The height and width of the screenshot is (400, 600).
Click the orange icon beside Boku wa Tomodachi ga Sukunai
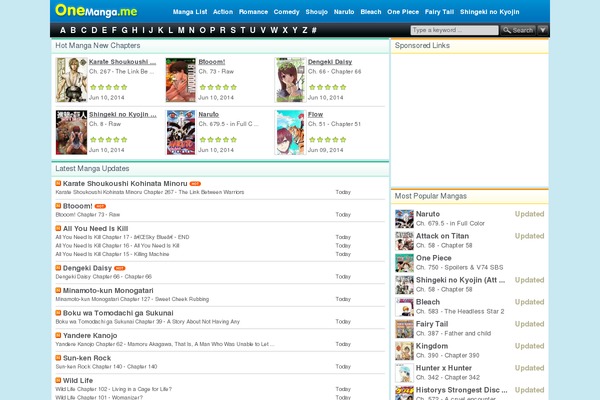[58, 313]
